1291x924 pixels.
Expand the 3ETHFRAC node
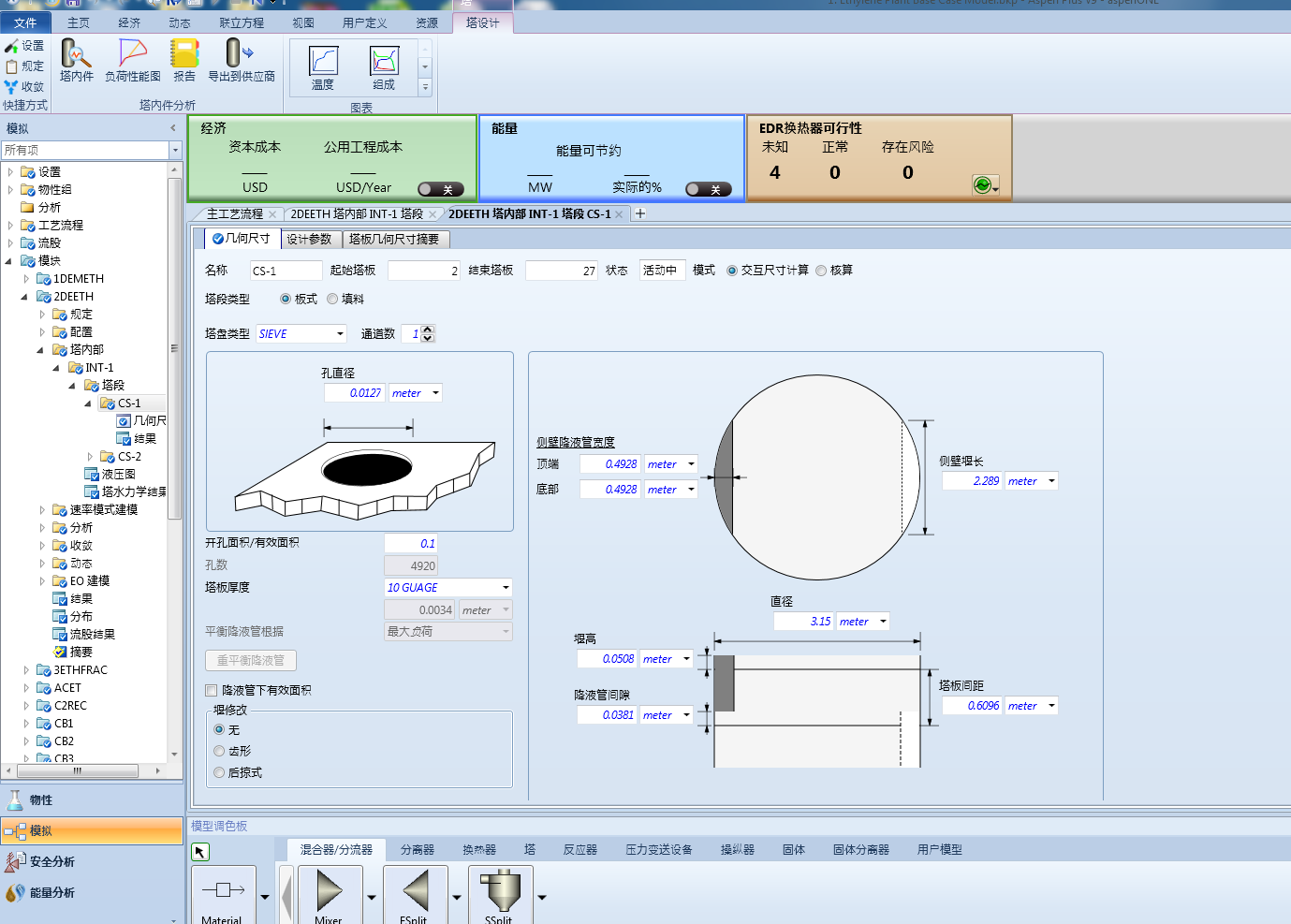click(26, 670)
